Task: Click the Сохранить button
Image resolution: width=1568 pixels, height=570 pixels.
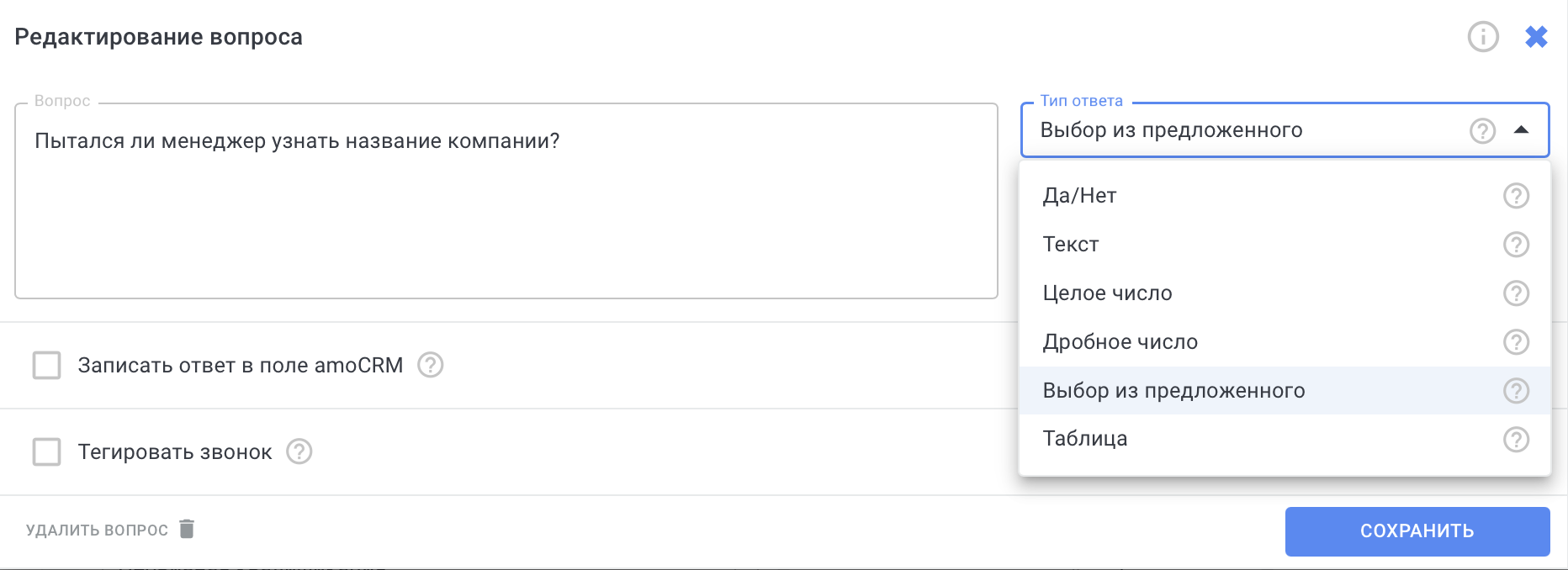Action: (x=1417, y=531)
